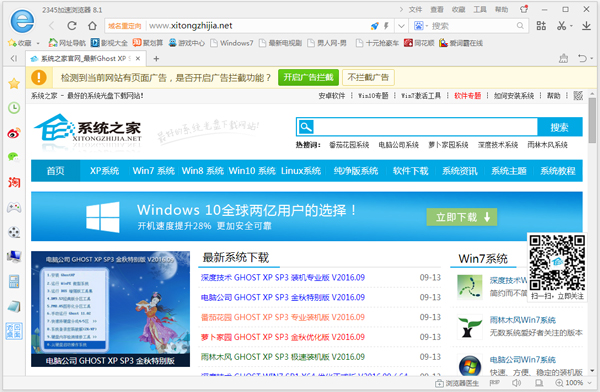Click the 软件专题 red link in top bar
Viewport: 600px width, 392px height.
click(x=467, y=96)
